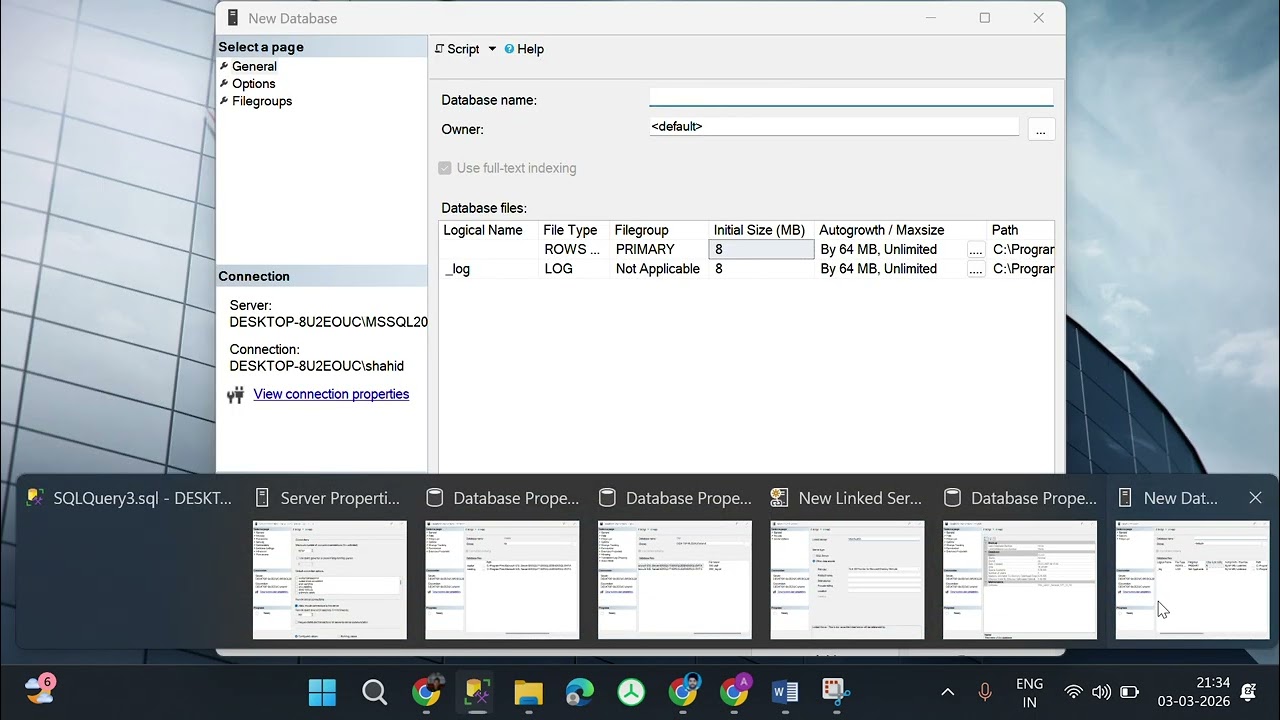
Task: Open the Script dropdown arrow
Action: pos(492,49)
